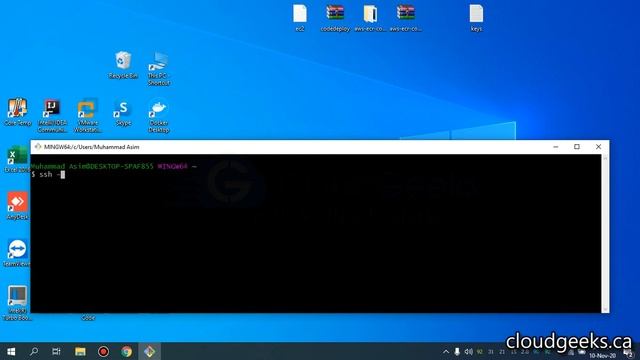
Task: Open the Recycle Bin
Action: pyautogui.click(x=123, y=65)
